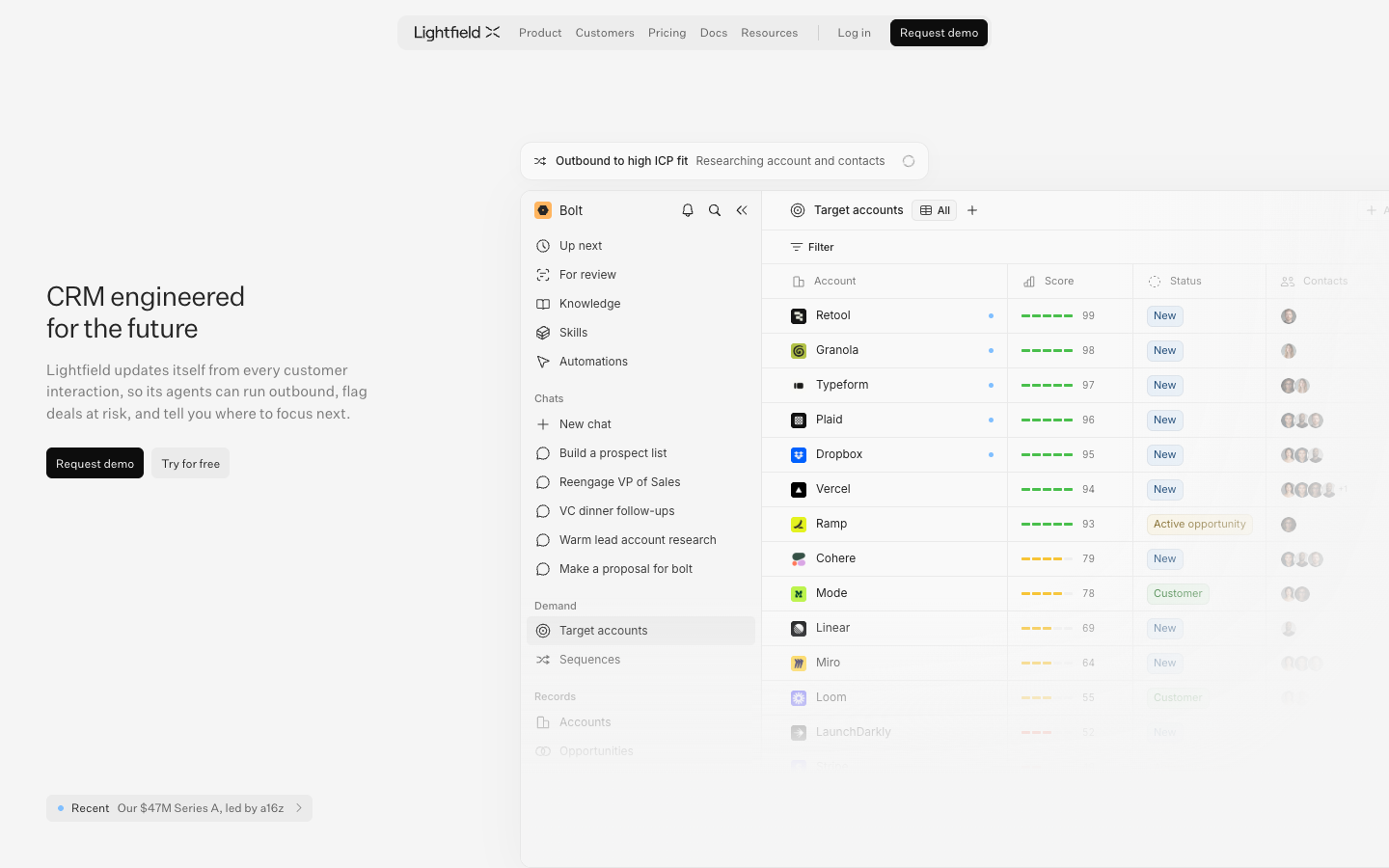
Task: Open Sequences shuffle icon item
Action: (x=543, y=660)
